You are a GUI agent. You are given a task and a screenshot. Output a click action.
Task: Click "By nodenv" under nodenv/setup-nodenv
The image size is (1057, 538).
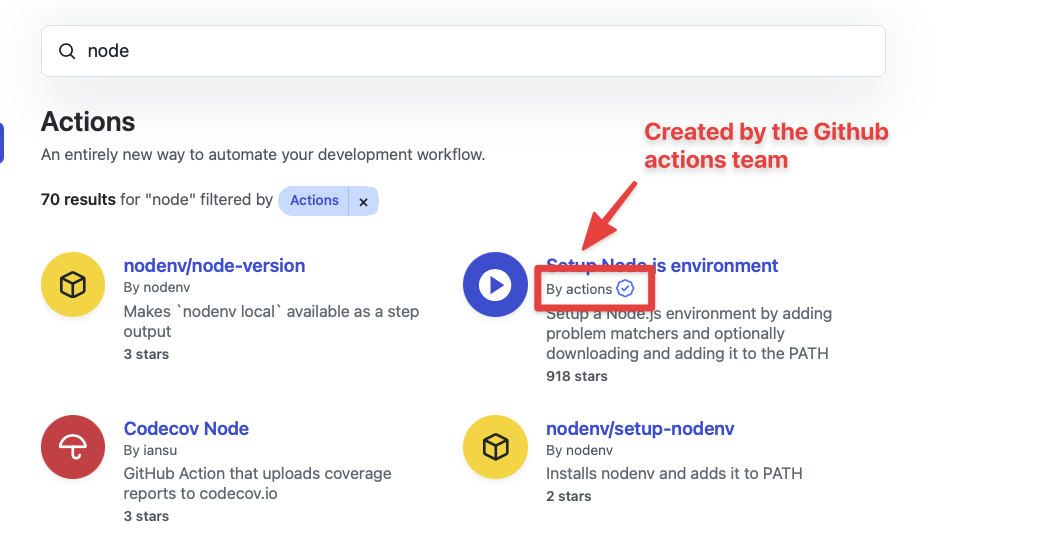[x=579, y=450]
